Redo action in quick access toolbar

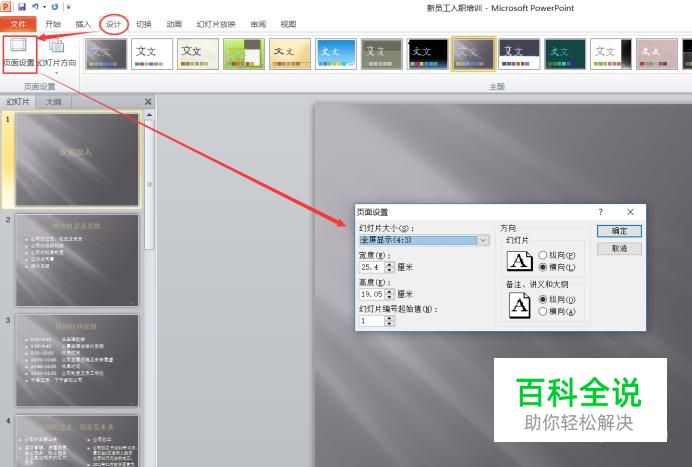click(55, 7)
